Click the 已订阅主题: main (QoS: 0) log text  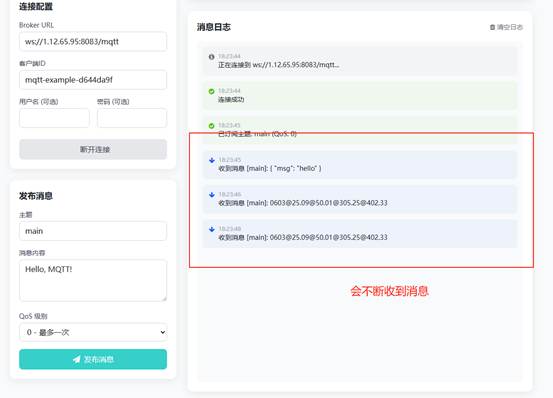pyautogui.click(x=257, y=134)
